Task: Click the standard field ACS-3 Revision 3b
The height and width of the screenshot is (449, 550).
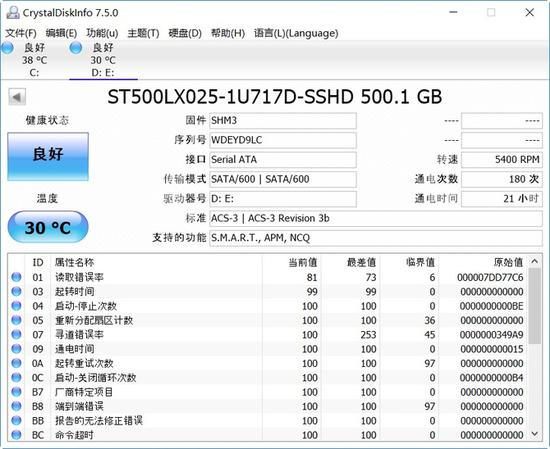Action: [x=376, y=219]
